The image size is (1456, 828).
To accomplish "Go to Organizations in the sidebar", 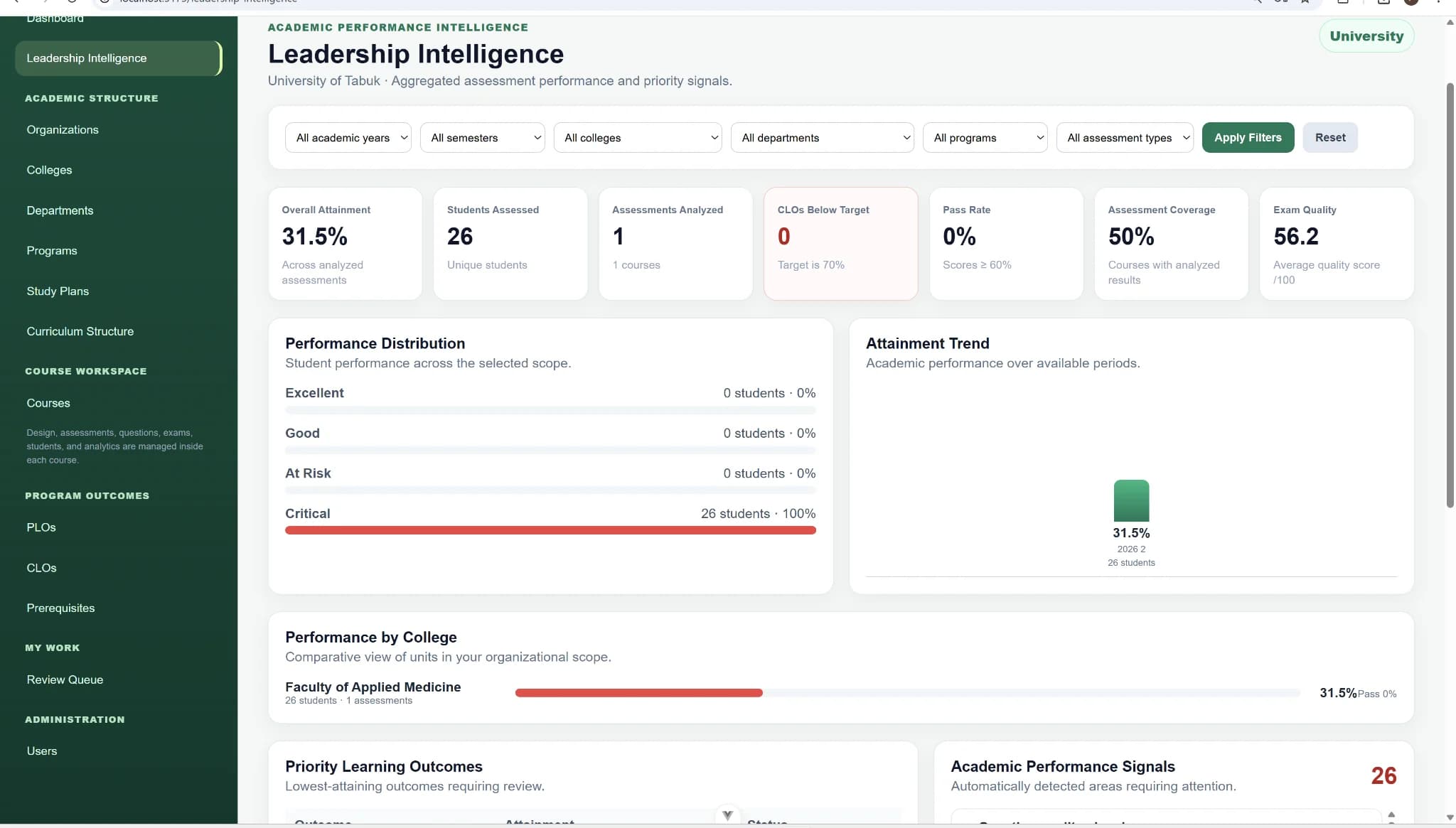I will (x=63, y=129).
